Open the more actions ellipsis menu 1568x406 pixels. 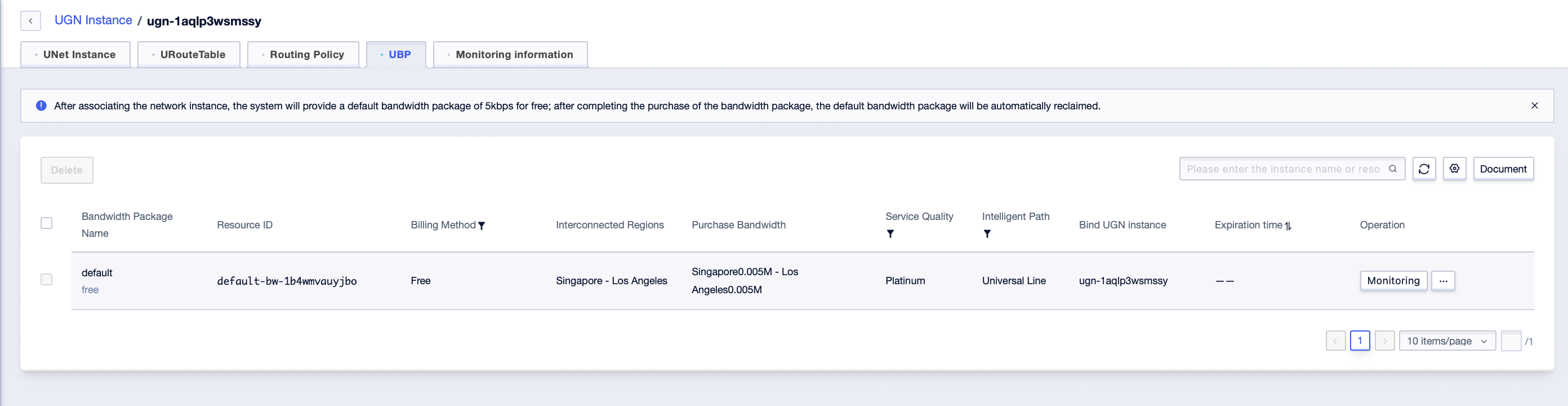(x=1443, y=281)
